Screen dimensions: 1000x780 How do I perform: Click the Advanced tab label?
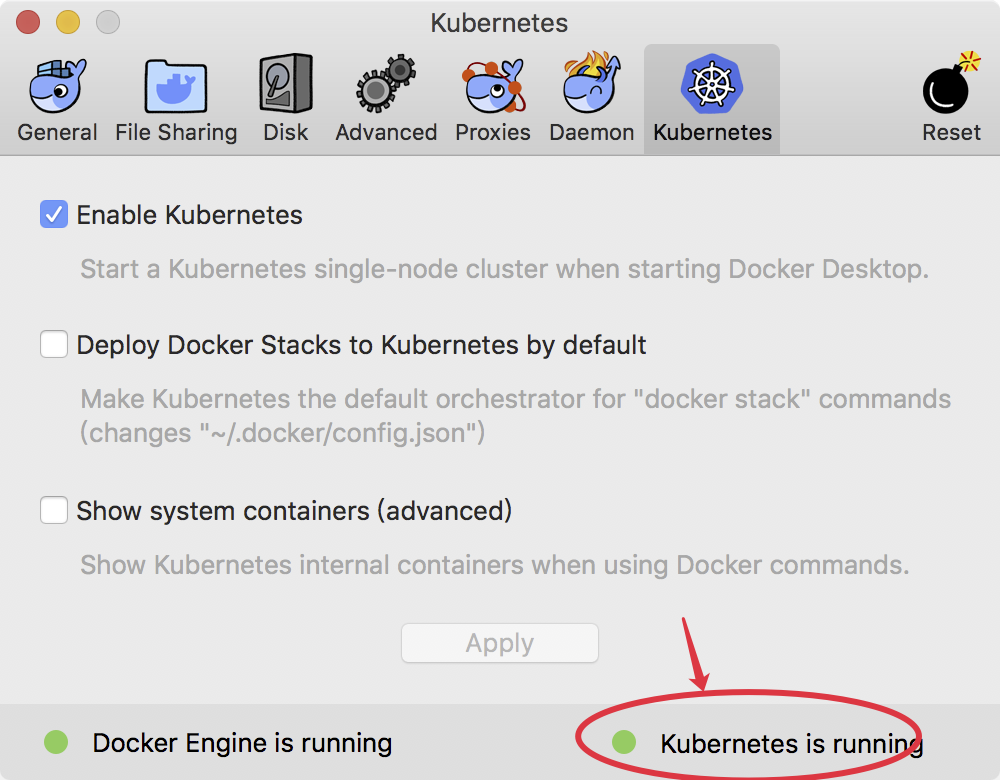[386, 132]
